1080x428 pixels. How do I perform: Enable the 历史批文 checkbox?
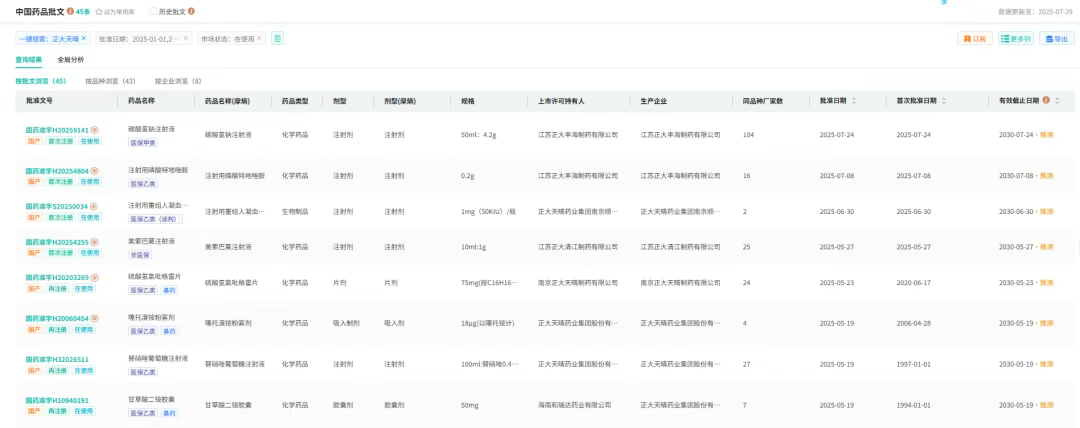click(152, 11)
